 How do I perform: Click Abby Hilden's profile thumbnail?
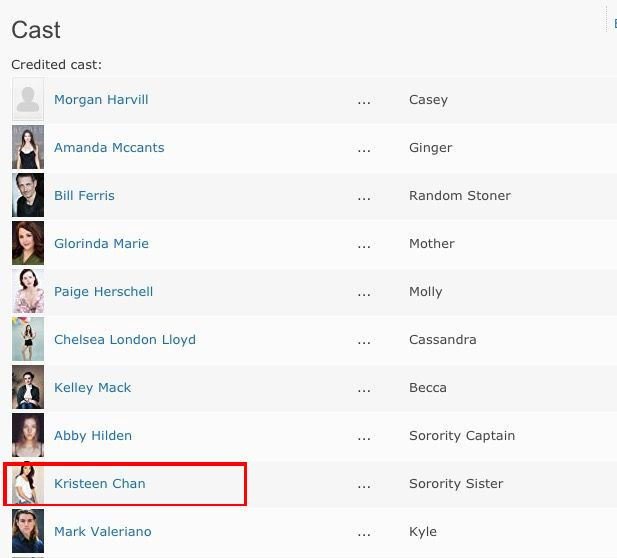tap(28, 436)
